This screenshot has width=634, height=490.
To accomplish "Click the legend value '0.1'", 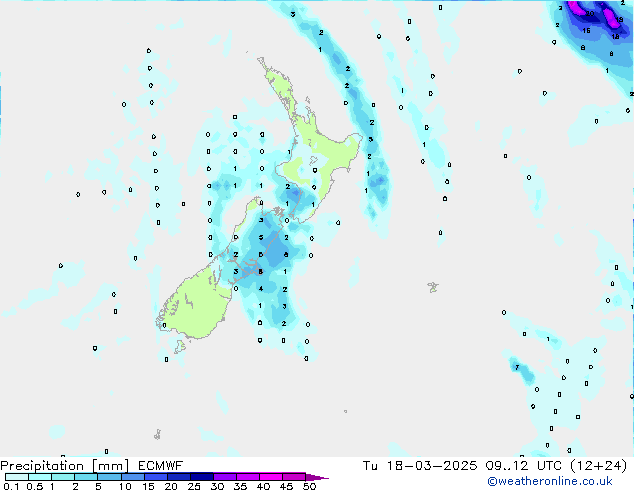I will [x=11, y=486].
